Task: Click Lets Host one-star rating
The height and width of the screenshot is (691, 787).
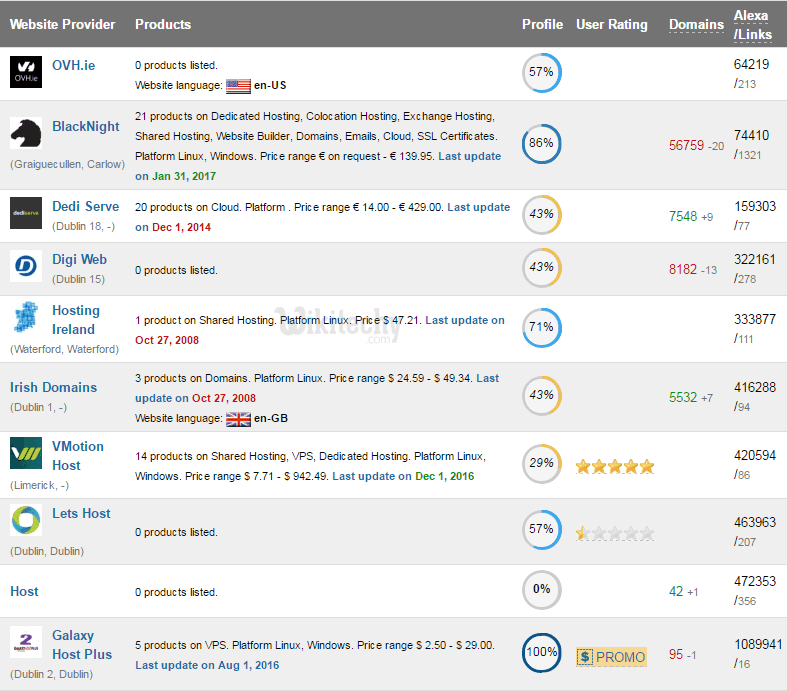Action: [615, 533]
